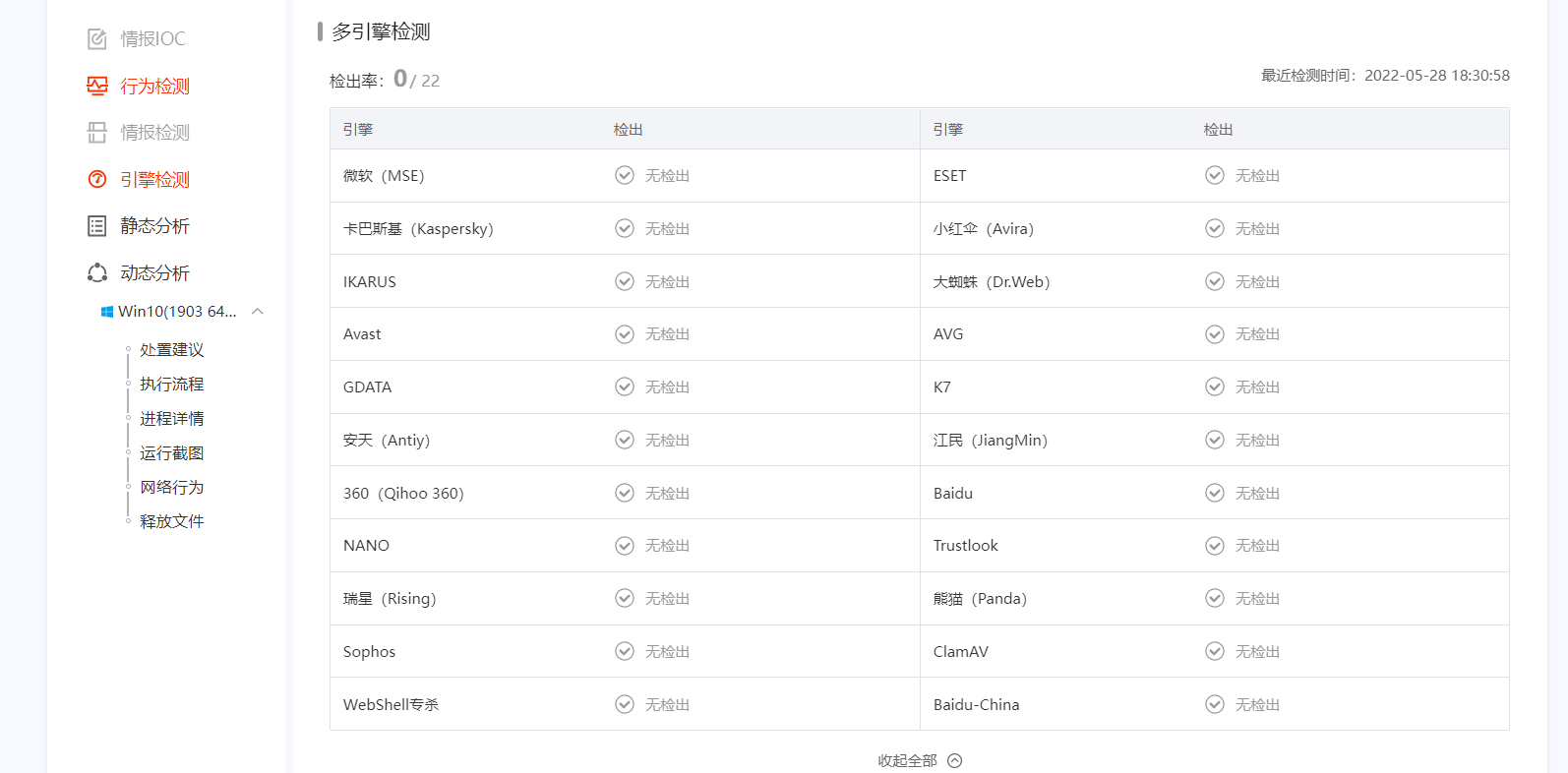
Task: Click the 360 (Qihoo 360) engine name
Action: [x=403, y=494]
